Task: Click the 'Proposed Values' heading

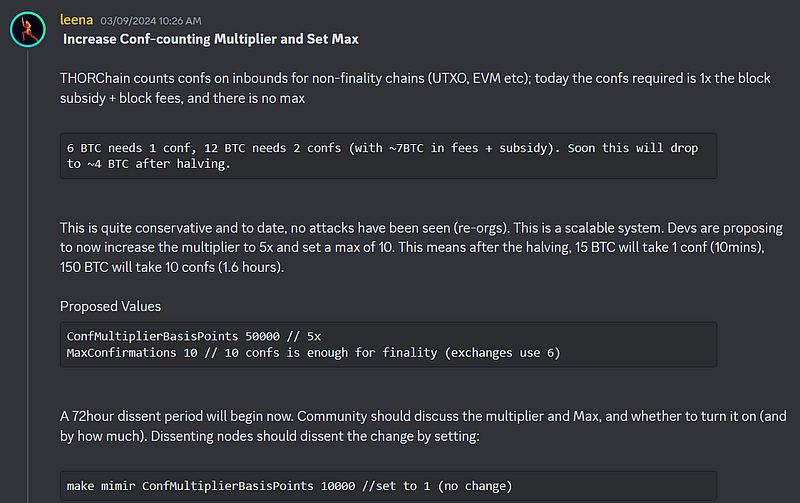Action: point(110,306)
